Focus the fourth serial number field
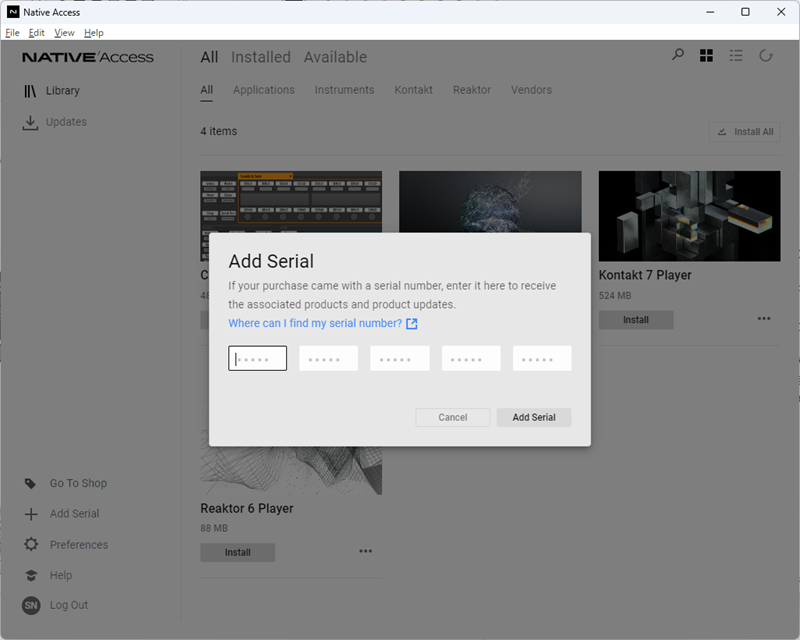Screen dimensions: 800x640 point(471,359)
